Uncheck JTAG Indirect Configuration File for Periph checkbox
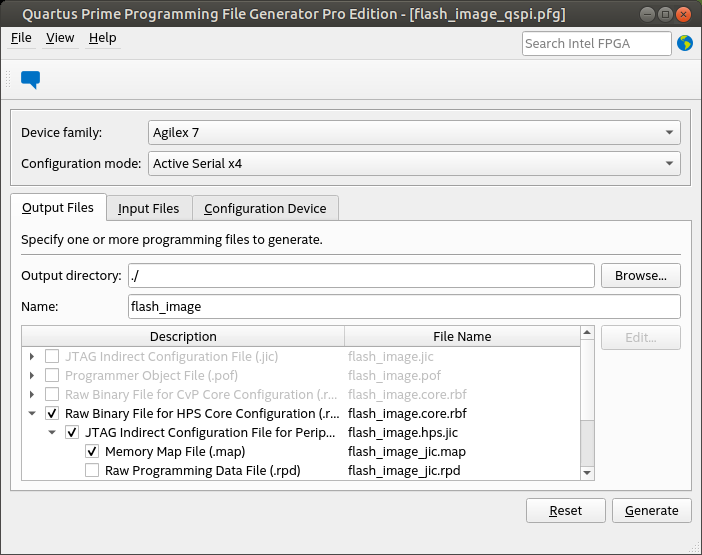Screen dimensions: 702x555 72,433
